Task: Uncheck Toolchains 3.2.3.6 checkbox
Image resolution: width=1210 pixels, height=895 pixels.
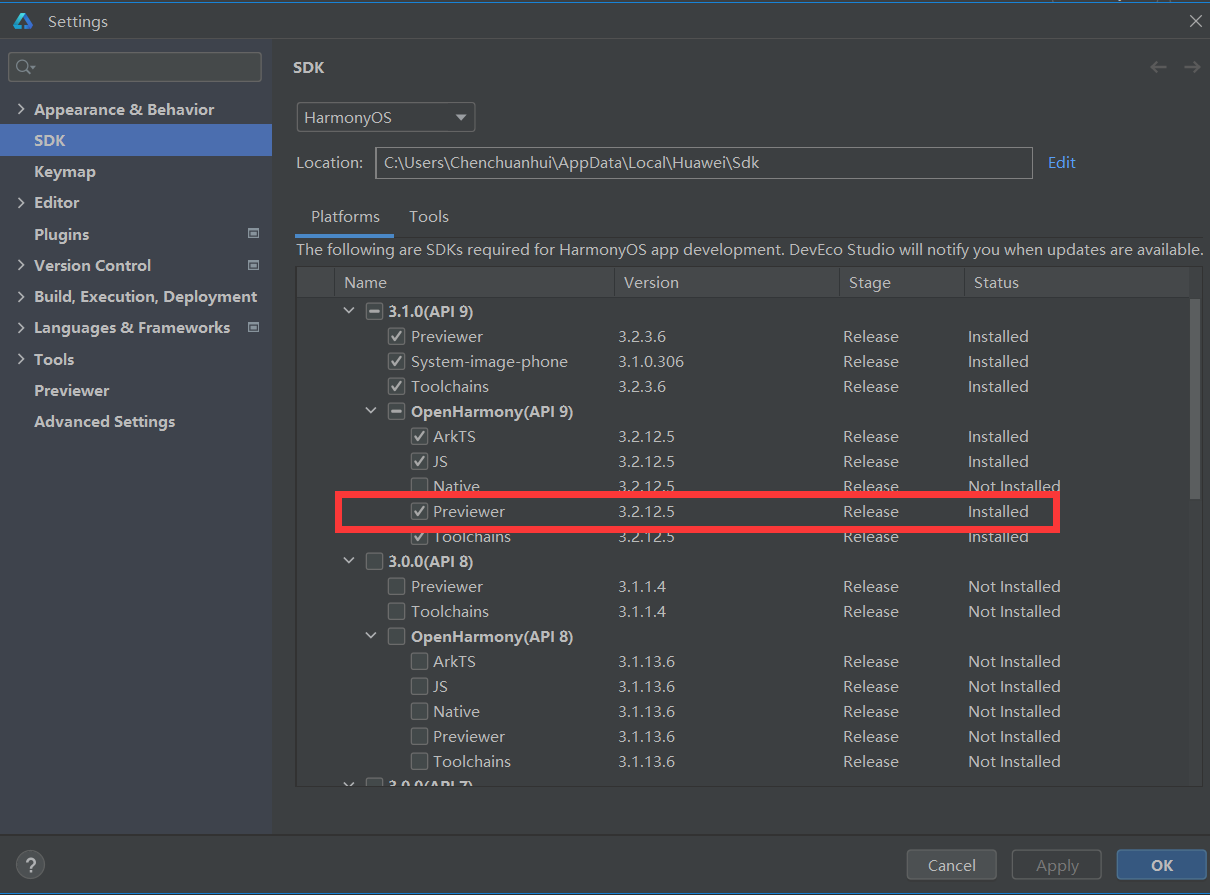Action: (x=397, y=386)
